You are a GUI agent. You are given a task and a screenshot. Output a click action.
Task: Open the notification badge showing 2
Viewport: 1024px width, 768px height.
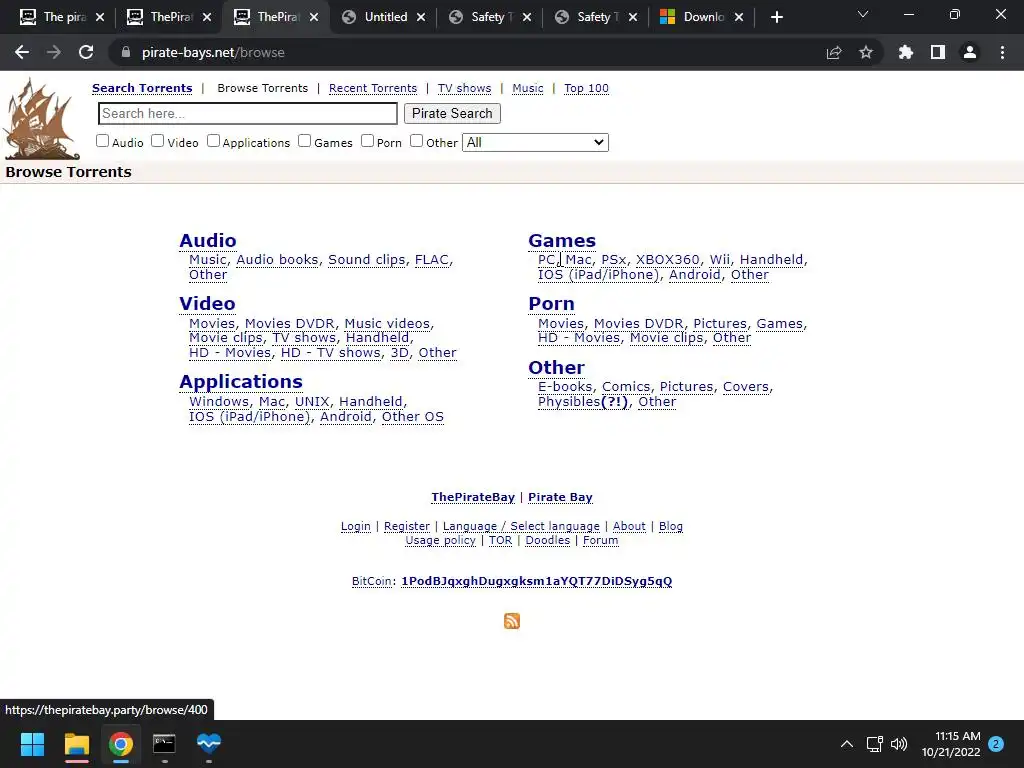coord(996,744)
